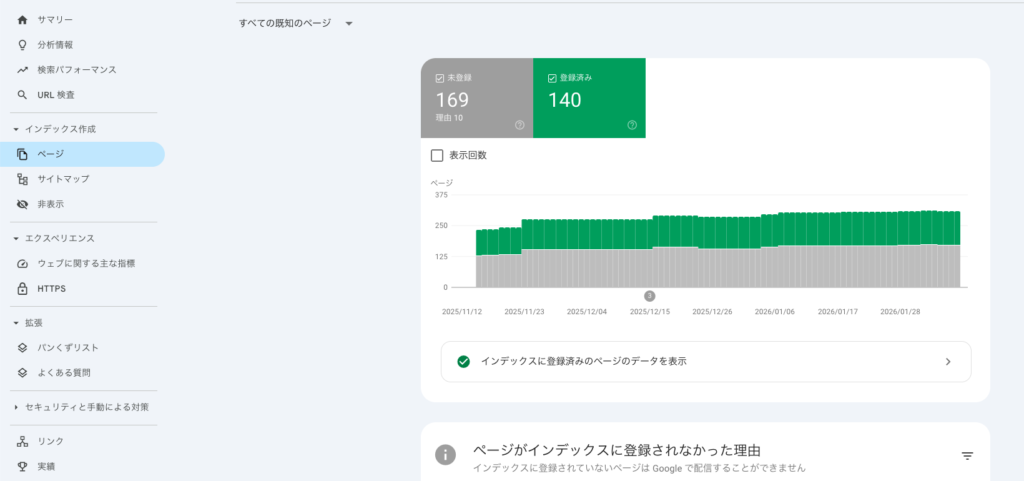Click chevron on インデックスに登録済みのページ row

948,362
